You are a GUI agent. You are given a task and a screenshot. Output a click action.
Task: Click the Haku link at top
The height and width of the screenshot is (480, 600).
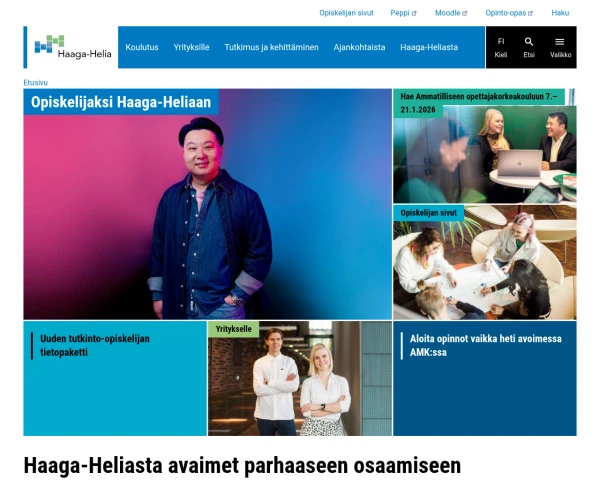560,13
